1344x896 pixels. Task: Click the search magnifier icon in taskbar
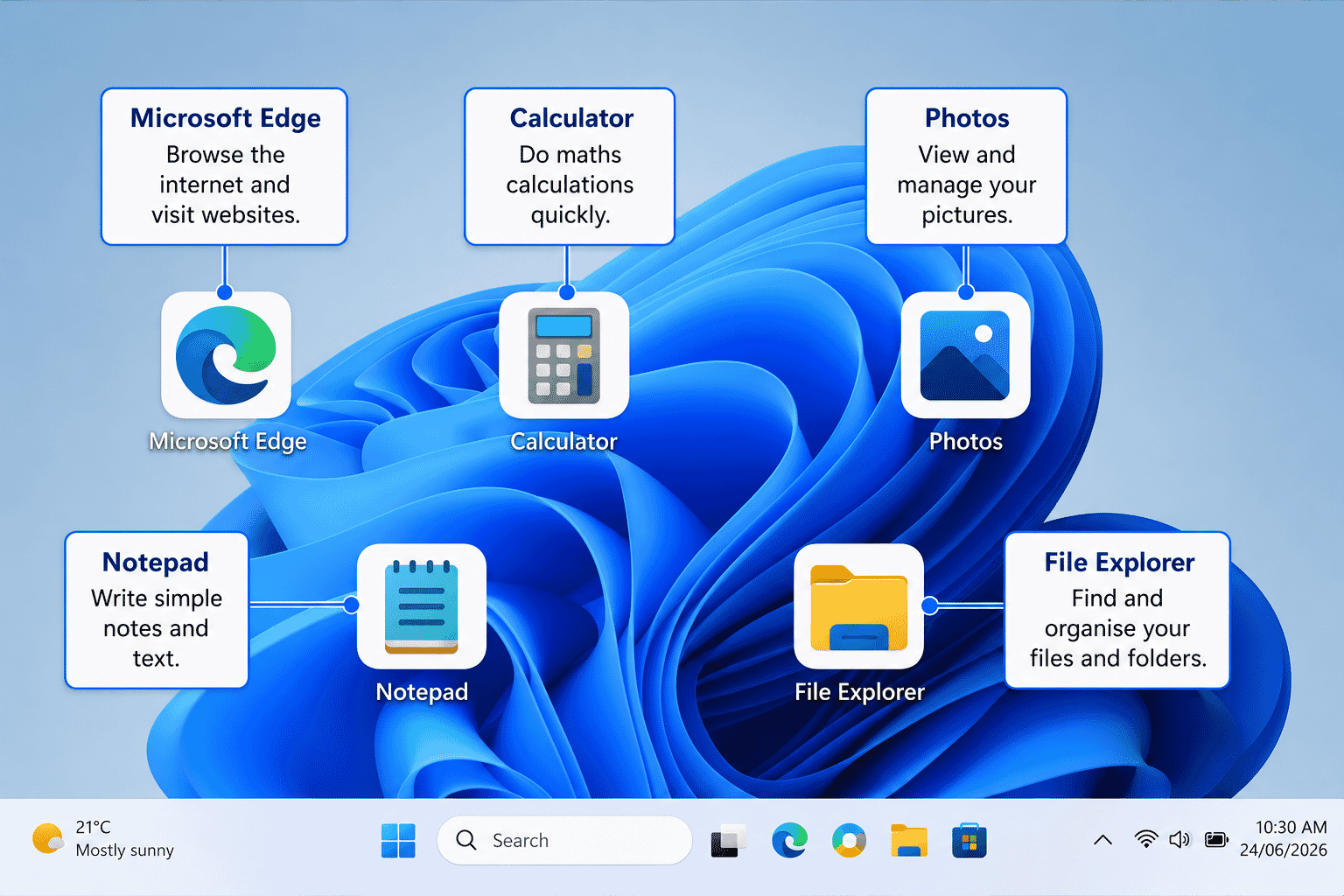[x=466, y=840]
